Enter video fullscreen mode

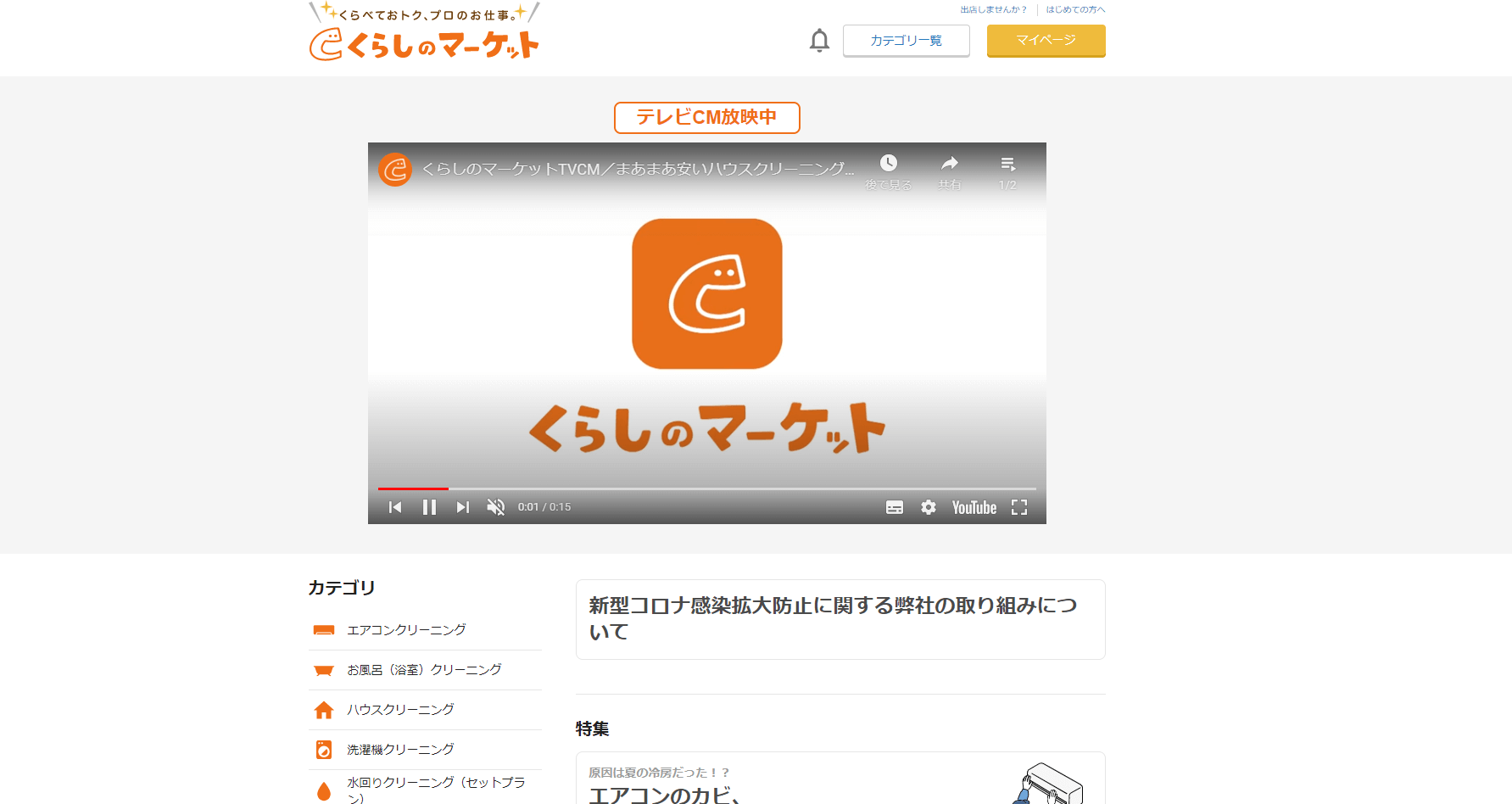click(1019, 507)
